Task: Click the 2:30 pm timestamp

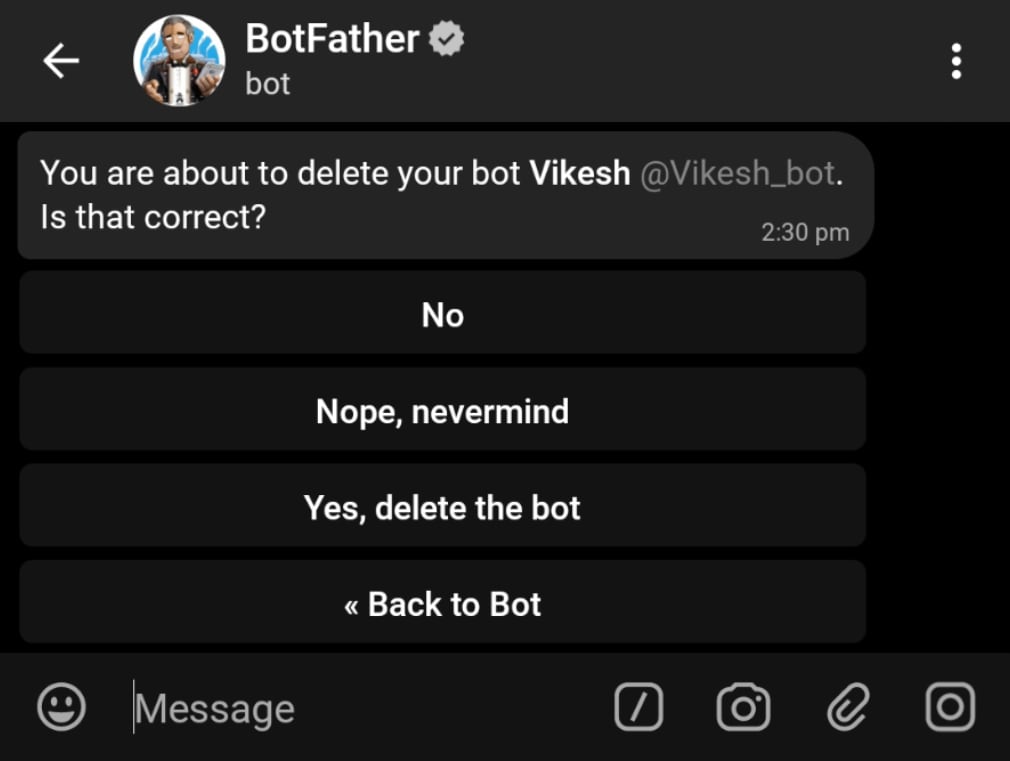Action: click(x=805, y=231)
